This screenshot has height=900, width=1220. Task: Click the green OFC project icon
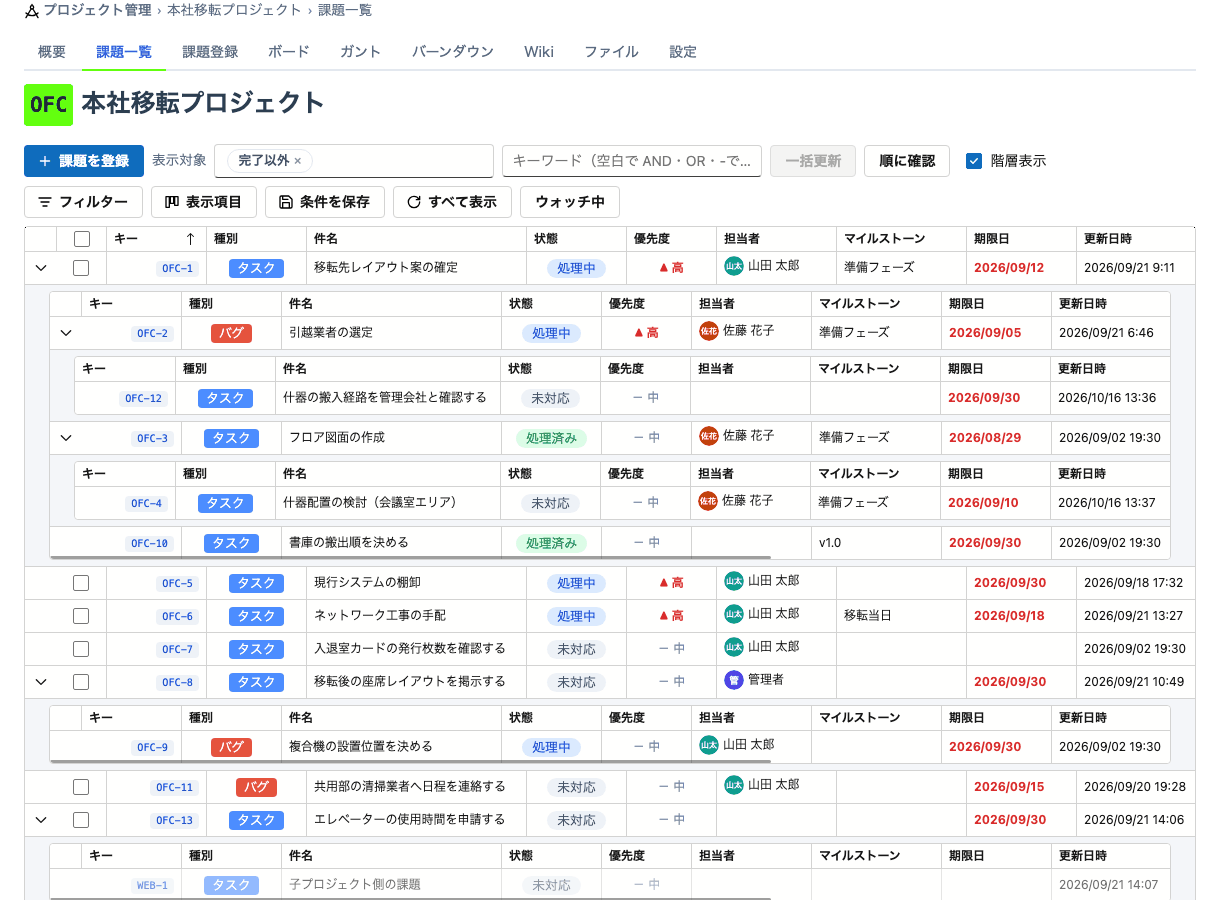coord(49,105)
